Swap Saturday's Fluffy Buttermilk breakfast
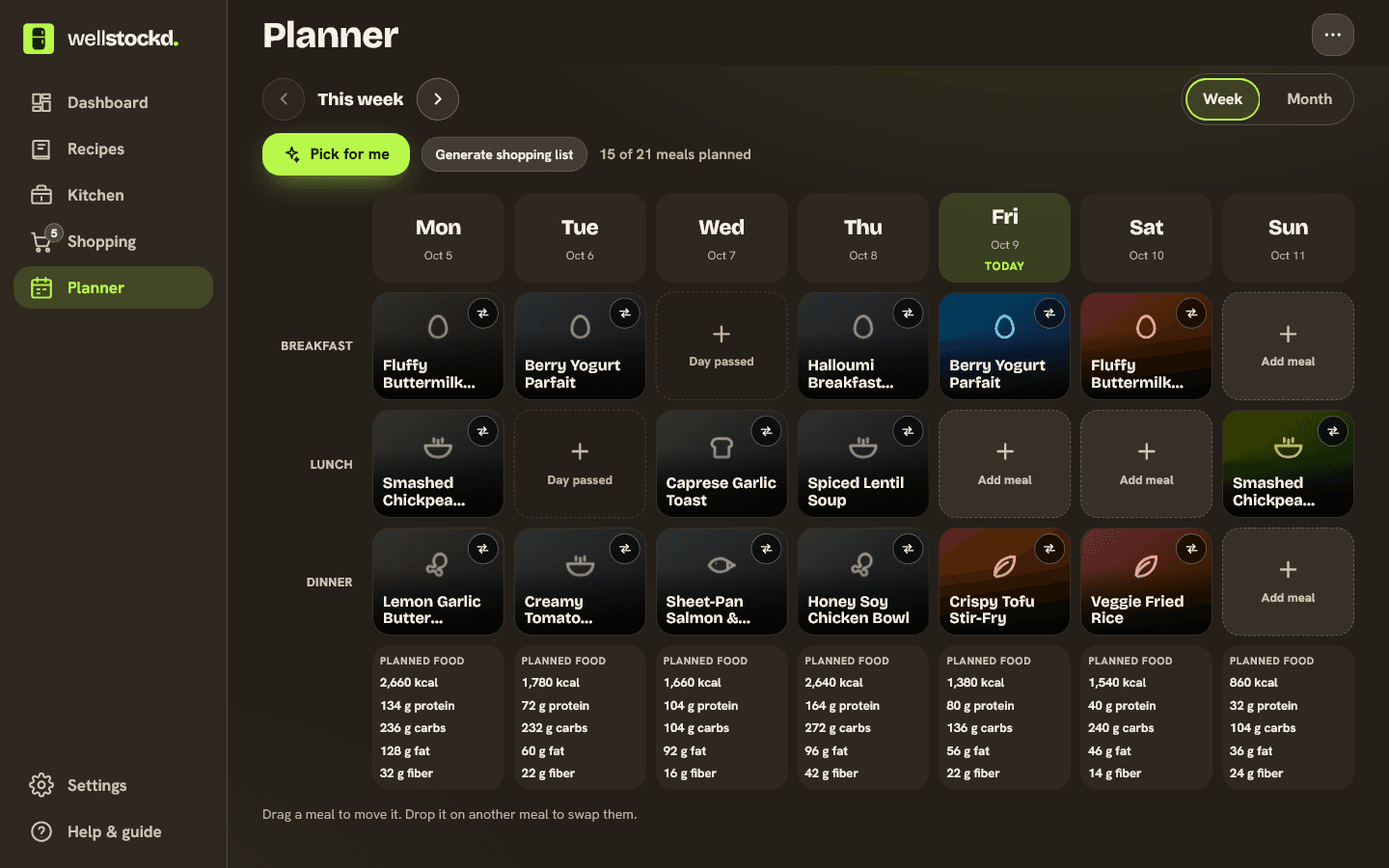The height and width of the screenshot is (868, 1389). click(x=1191, y=313)
